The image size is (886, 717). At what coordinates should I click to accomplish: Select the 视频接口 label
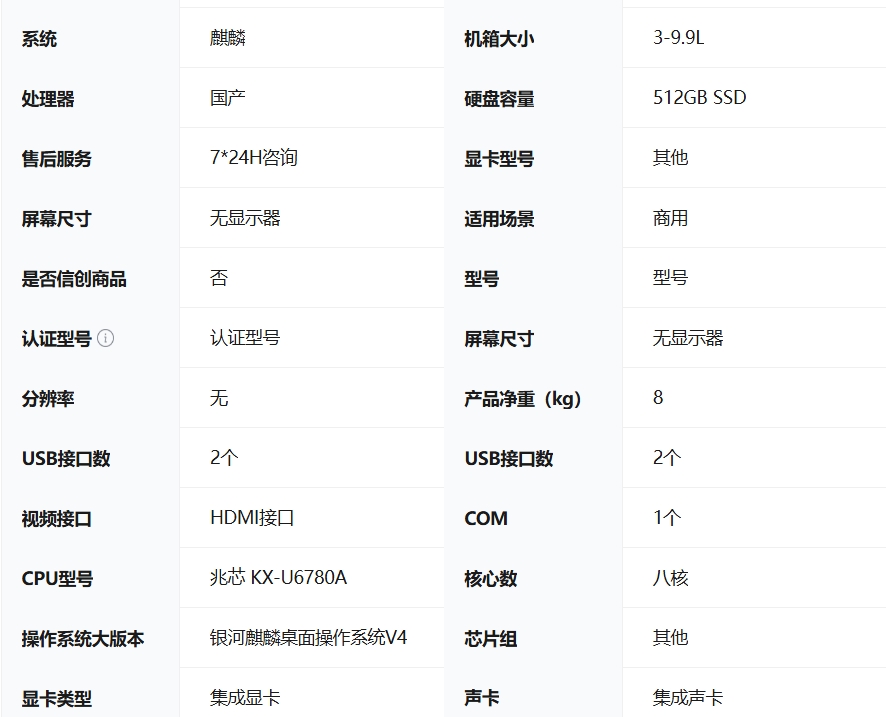tap(57, 518)
